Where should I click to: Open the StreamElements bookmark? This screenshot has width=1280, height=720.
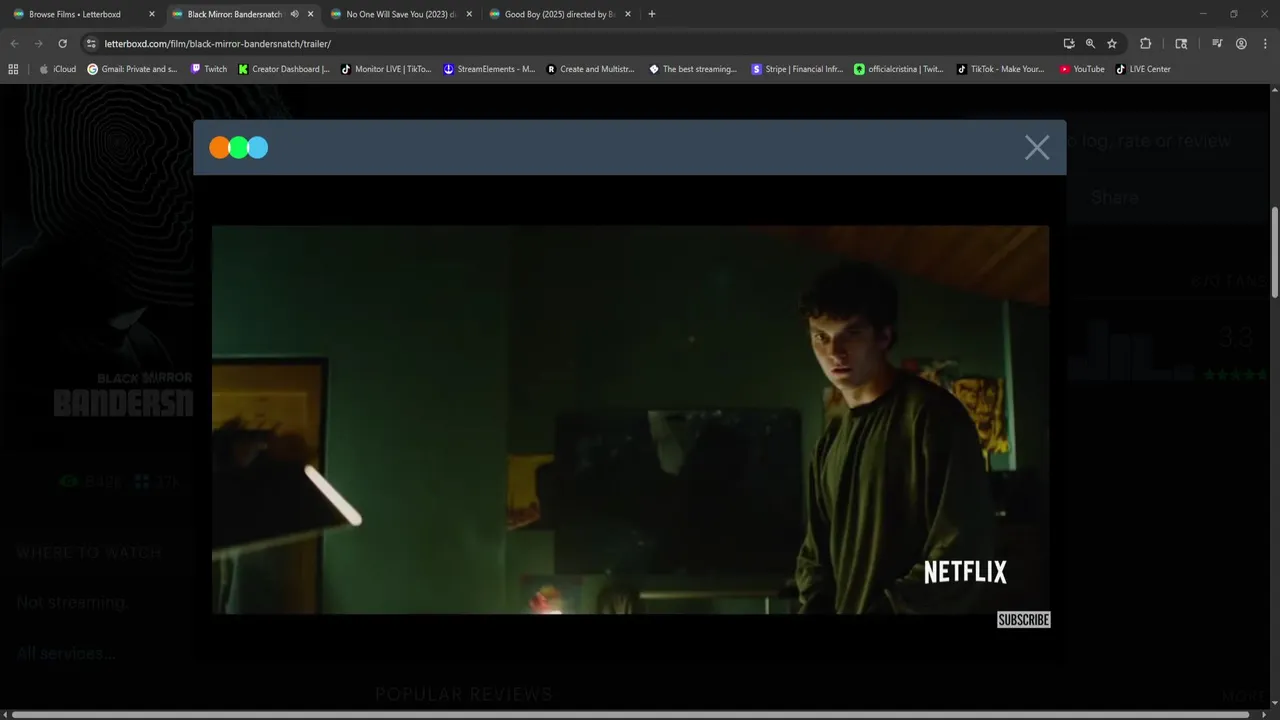tap(489, 69)
